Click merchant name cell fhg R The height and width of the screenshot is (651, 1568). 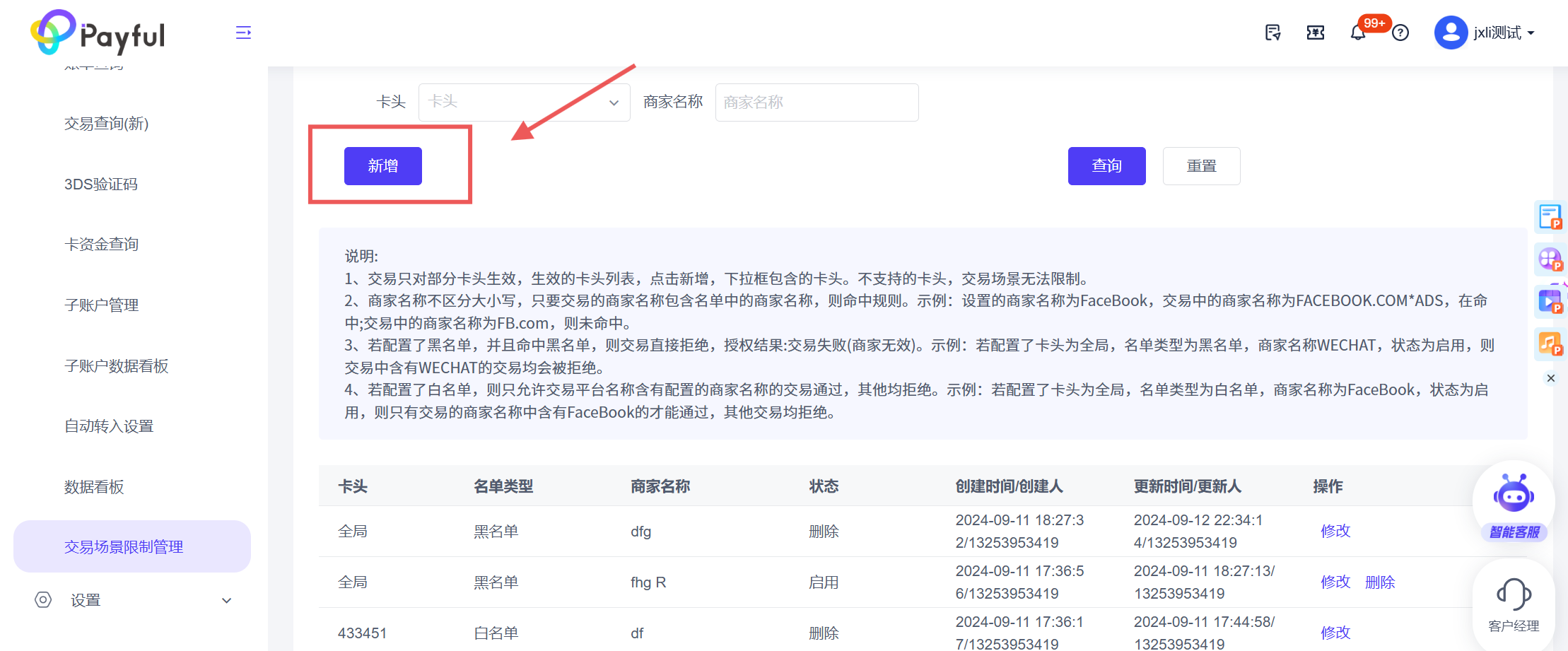coord(648,582)
